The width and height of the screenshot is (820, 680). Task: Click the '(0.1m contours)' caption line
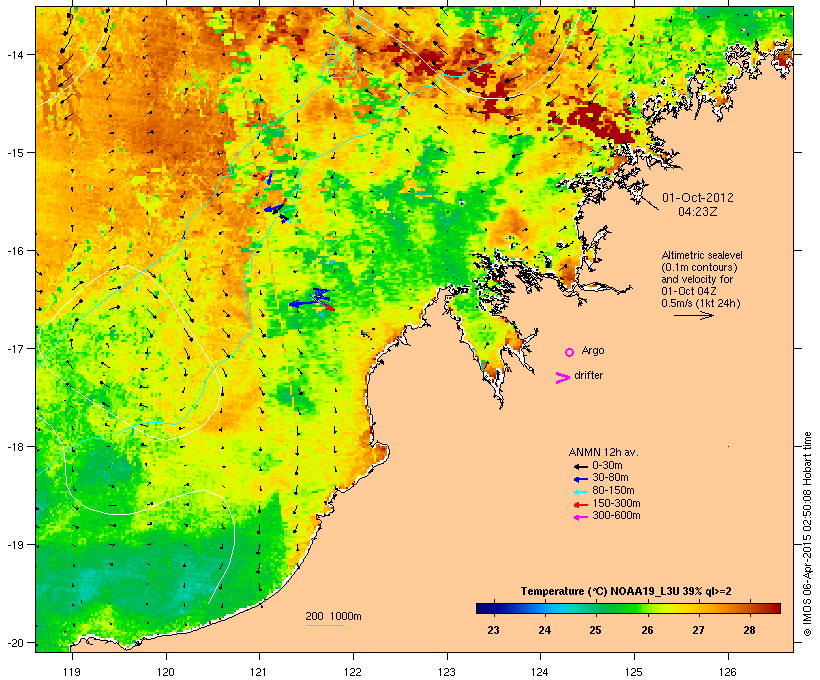point(699,267)
